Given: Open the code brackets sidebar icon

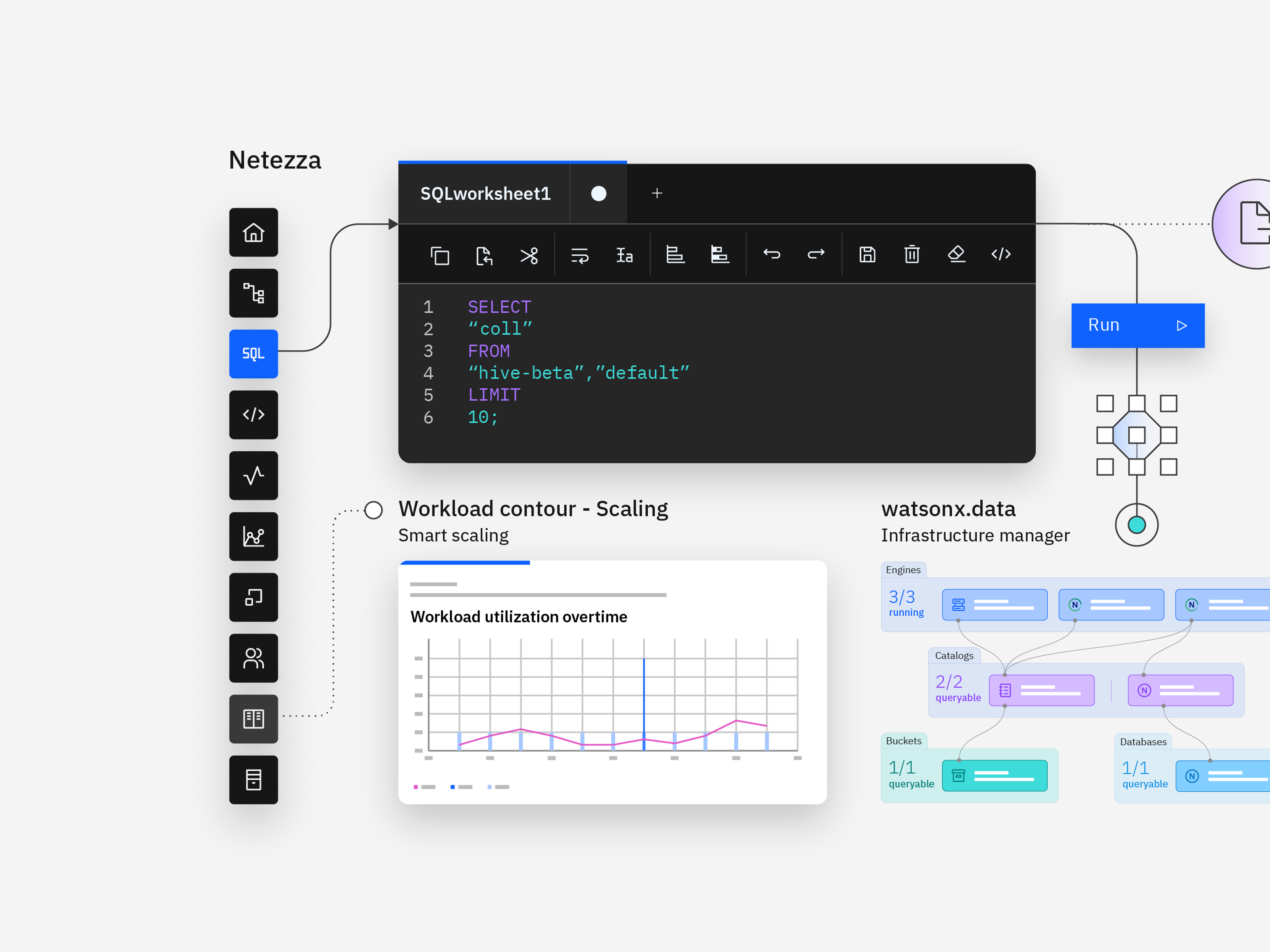Looking at the screenshot, I should (x=253, y=415).
